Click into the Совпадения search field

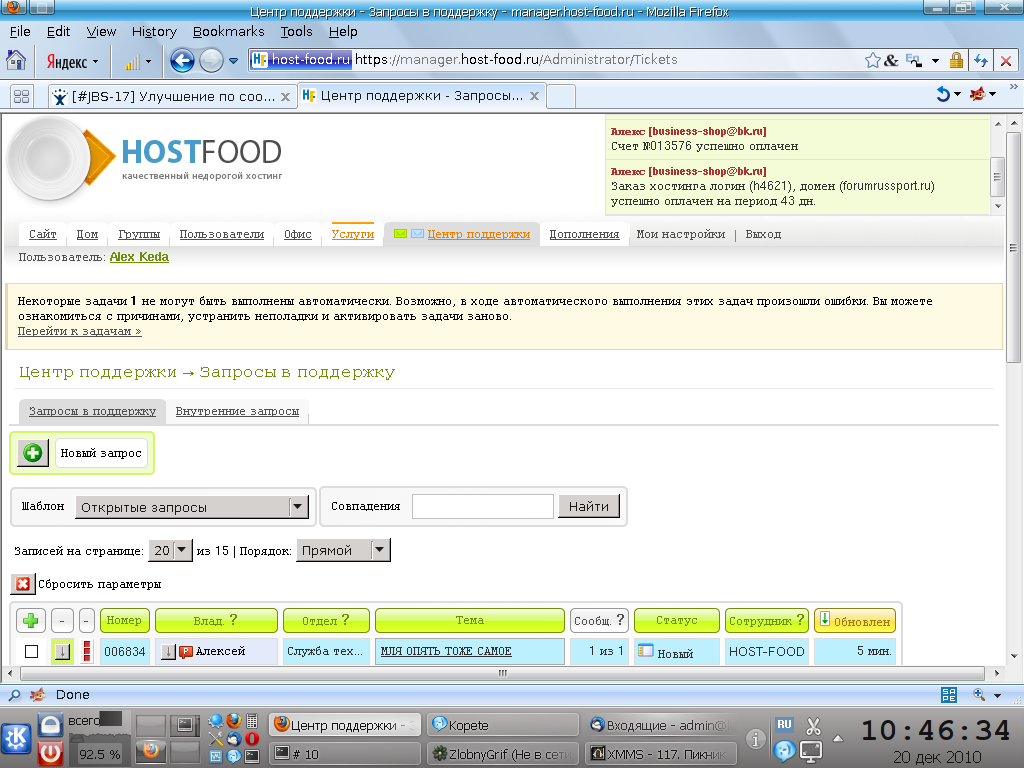coord(483,506)
